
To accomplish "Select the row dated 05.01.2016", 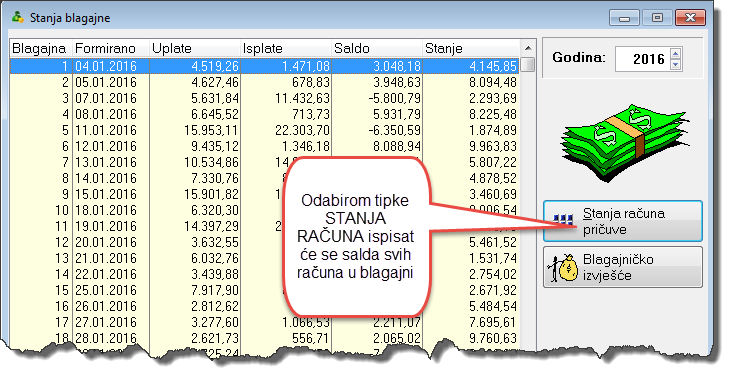I will (x=265, y=82).
